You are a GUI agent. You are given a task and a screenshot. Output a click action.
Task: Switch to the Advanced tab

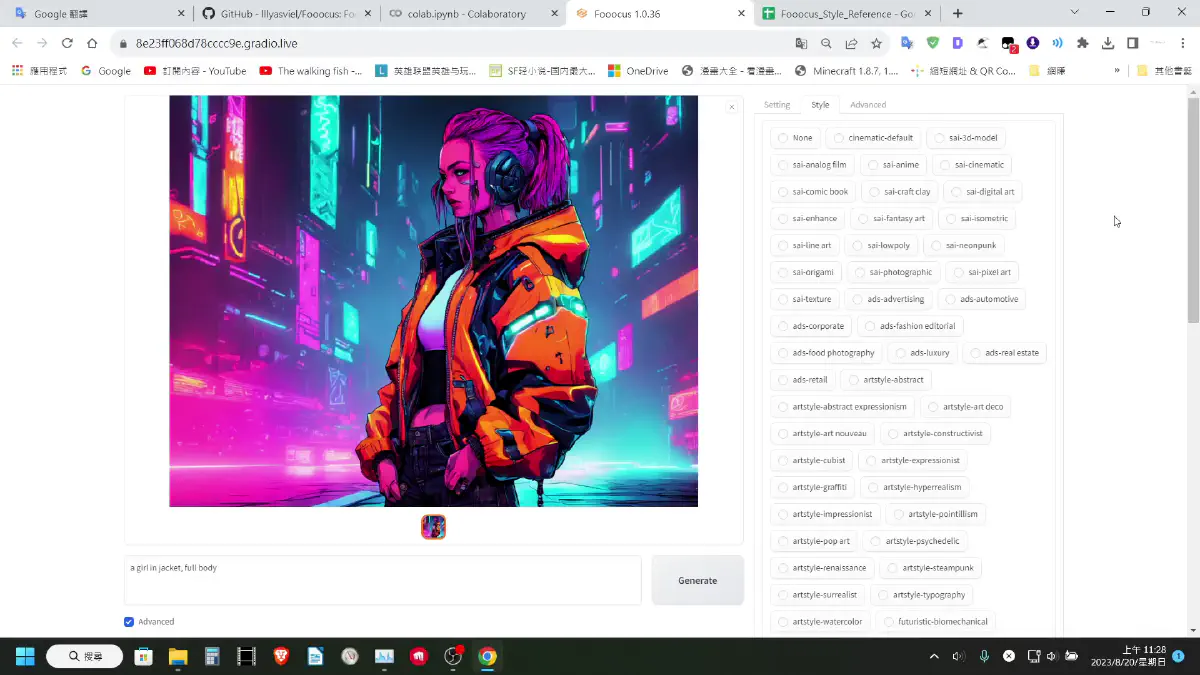868,105
